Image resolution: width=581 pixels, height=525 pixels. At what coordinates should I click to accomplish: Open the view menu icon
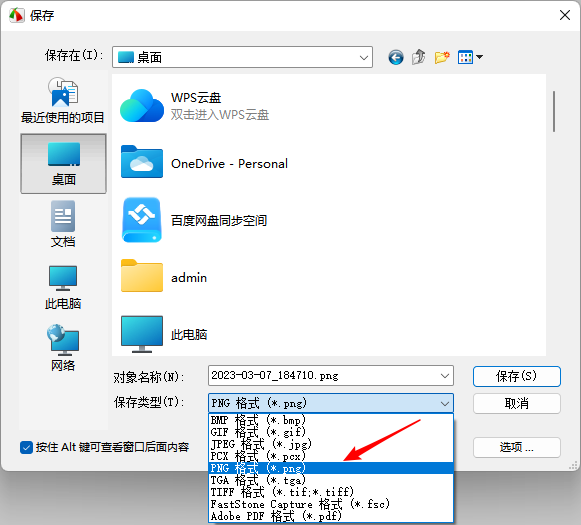pos(470,57)
